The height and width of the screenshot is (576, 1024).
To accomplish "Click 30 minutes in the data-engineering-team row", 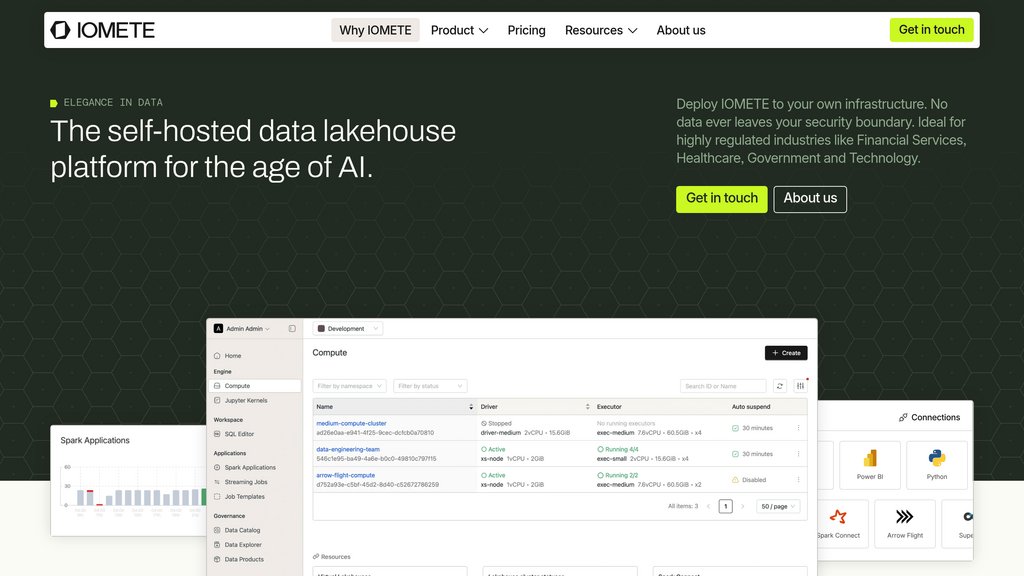I will [752, 454].
